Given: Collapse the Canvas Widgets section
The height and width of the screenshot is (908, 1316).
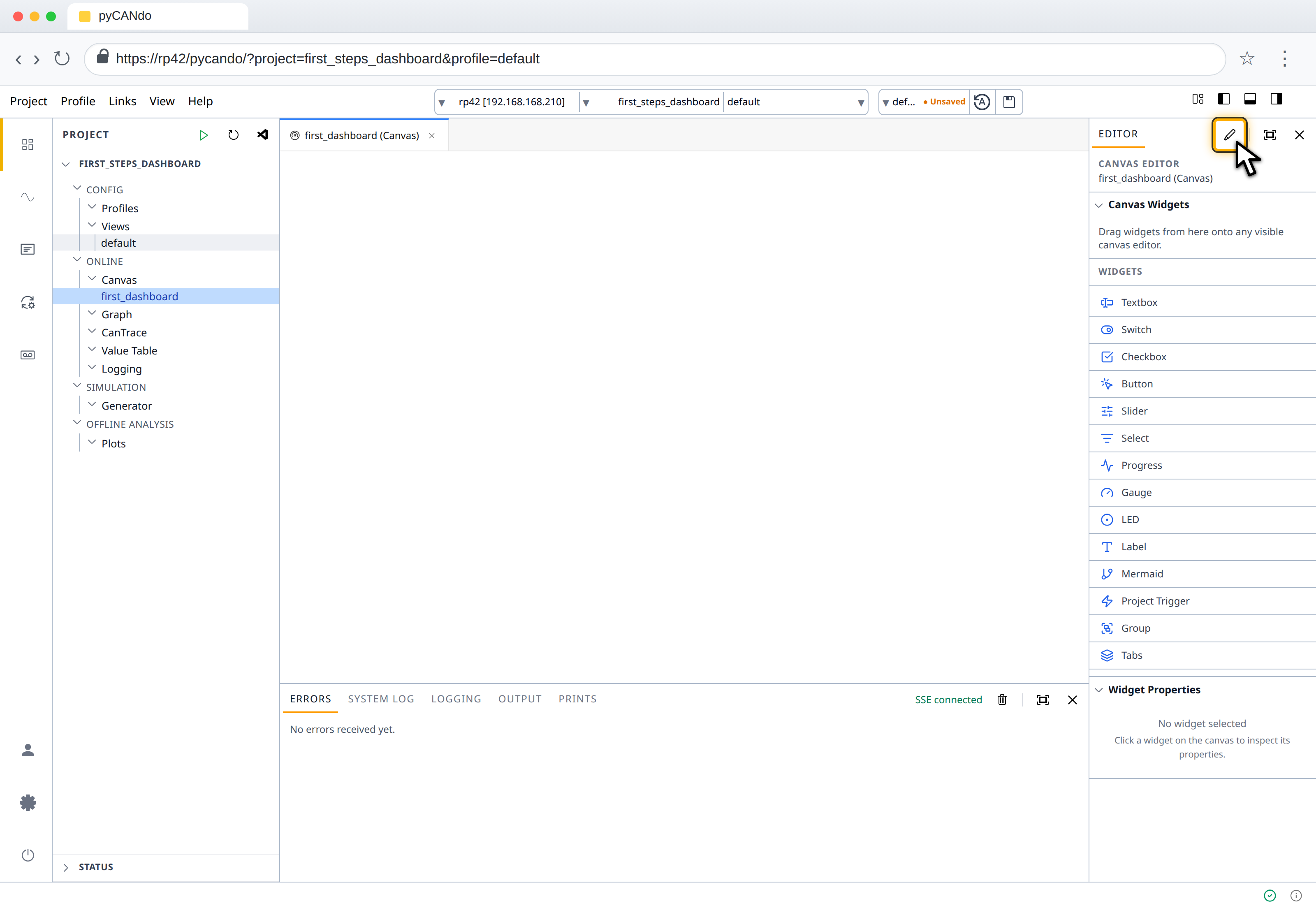Looking at the screenshot, I should [x=1099, y=205].
